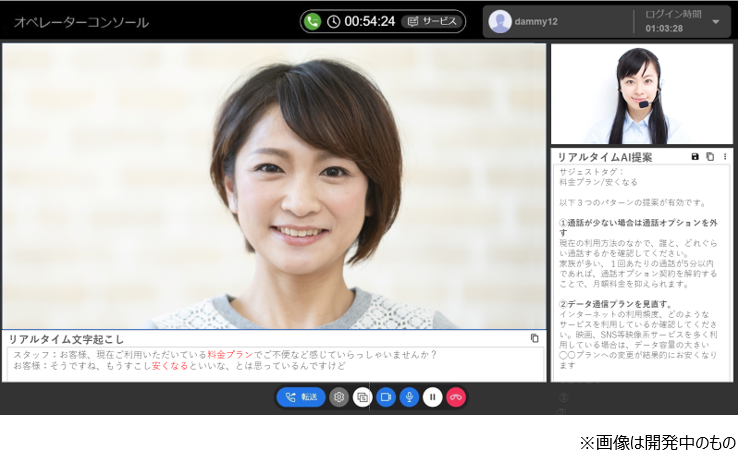
Task: Click the 料金プラン highlighted keyword
Action: [x=230, y=355]
